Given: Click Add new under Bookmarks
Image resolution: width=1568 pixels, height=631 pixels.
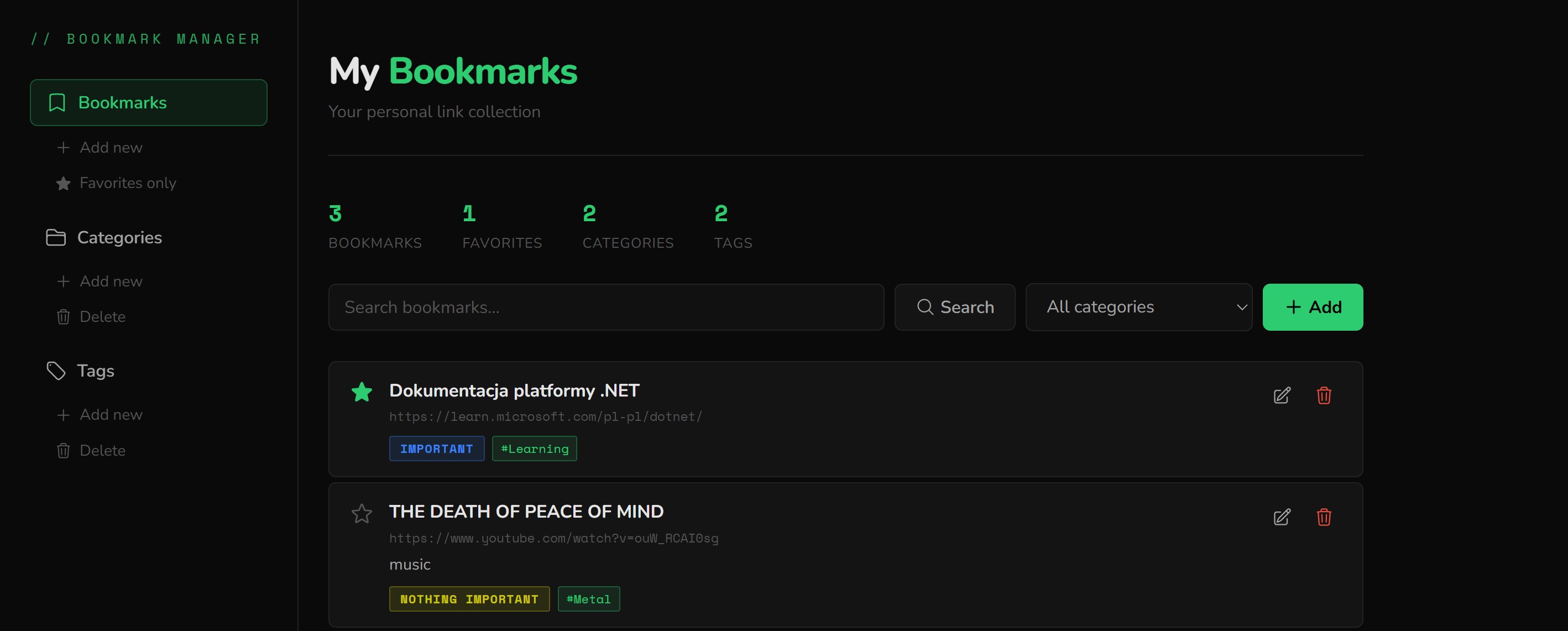Looking at the screenshot, I should pos(99,148).
